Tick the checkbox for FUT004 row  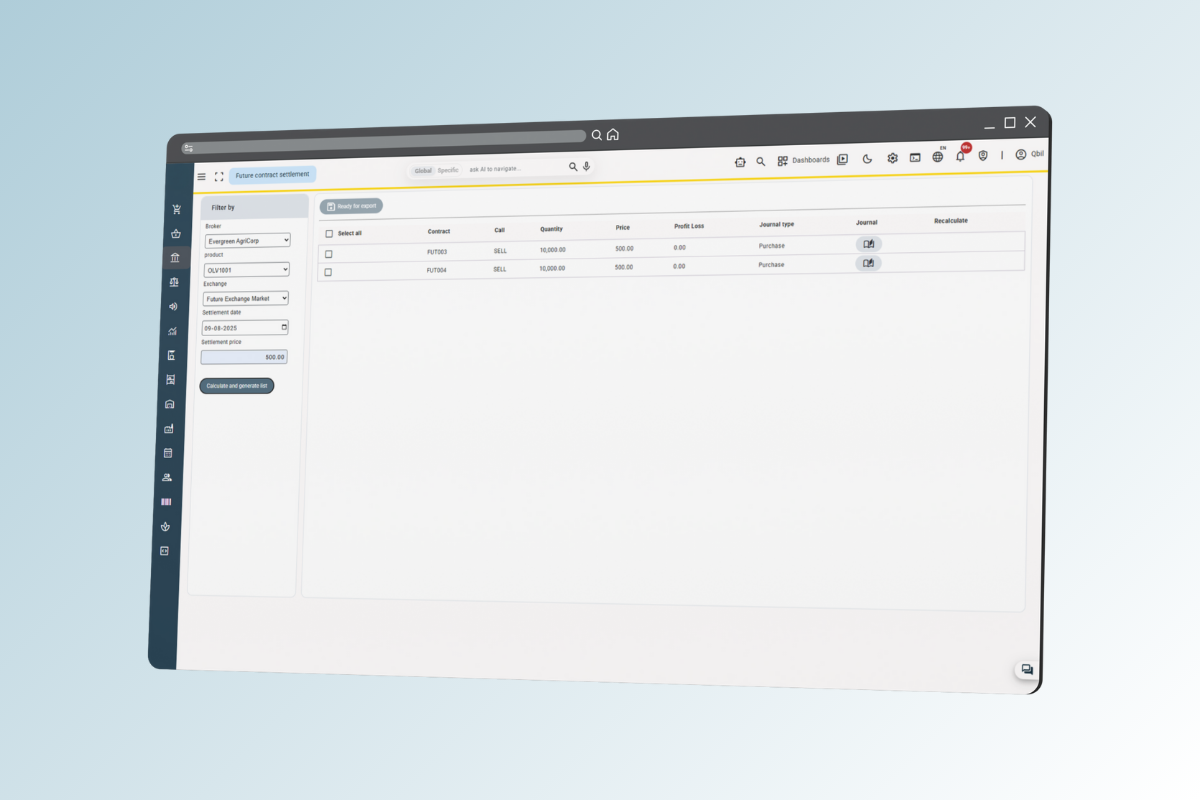tap(328, 272)
